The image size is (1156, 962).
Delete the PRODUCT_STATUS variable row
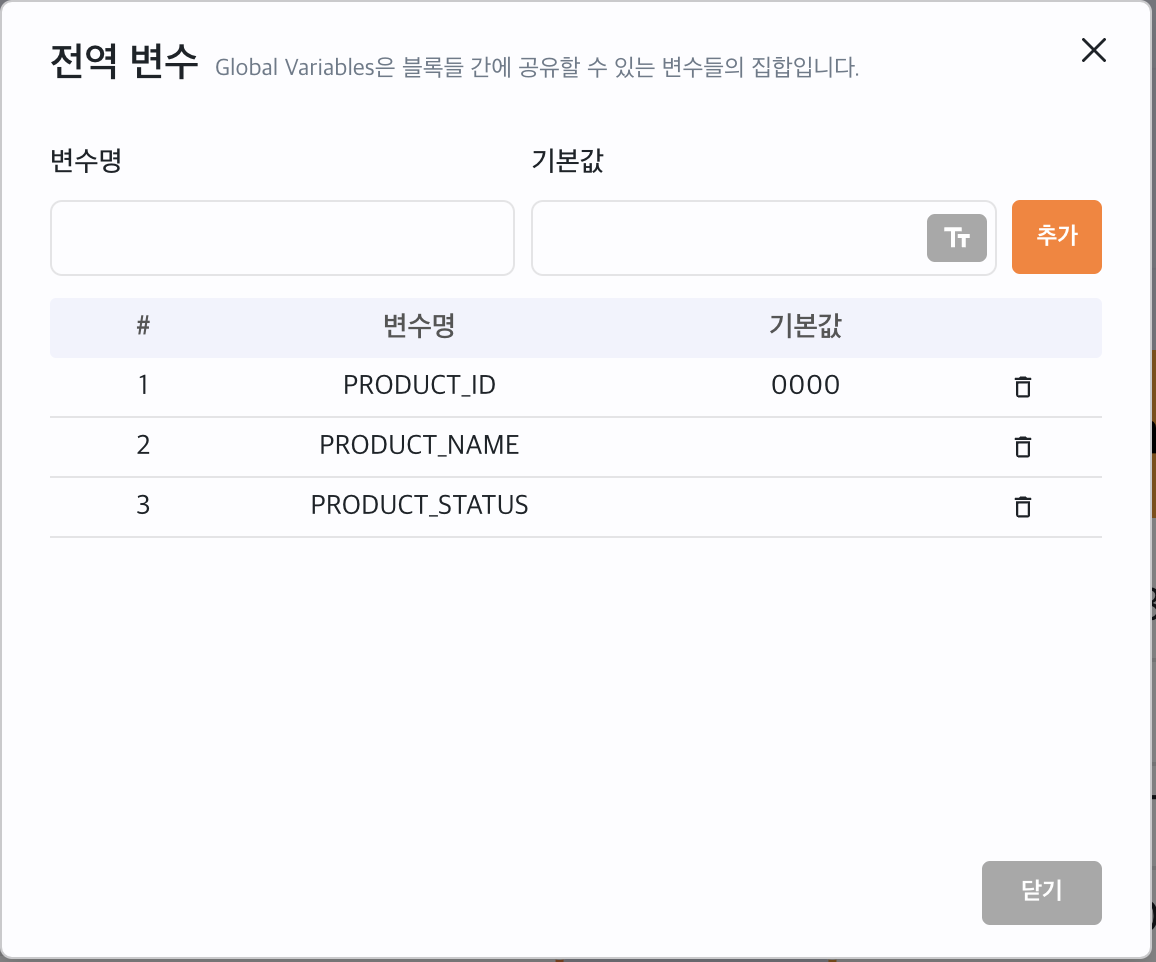point(1023,506)
